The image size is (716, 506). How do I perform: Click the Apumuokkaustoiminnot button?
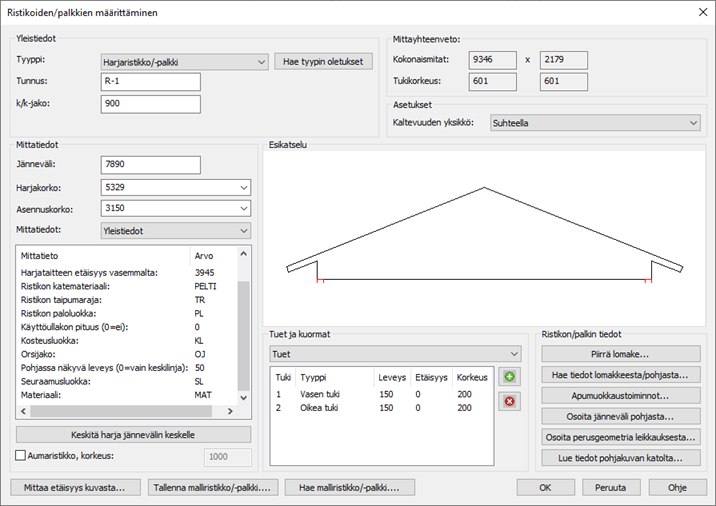(x=621, y=395)
